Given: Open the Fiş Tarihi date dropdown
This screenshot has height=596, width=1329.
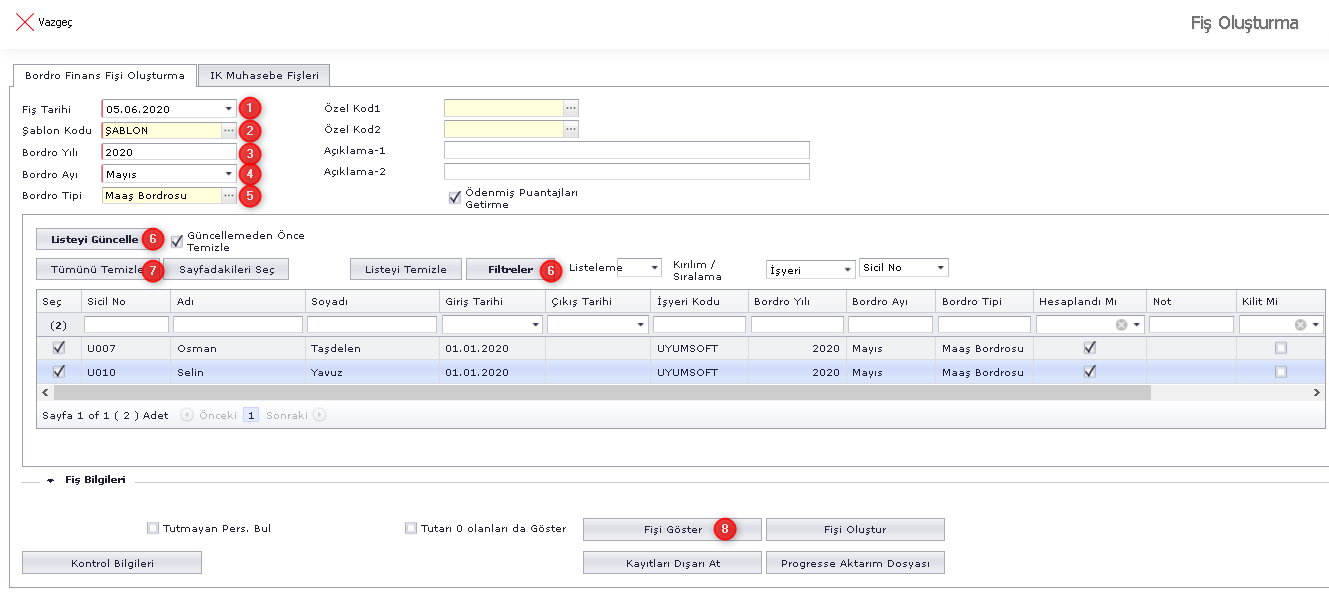Looking at the screenshot, I should coord(229,109).
